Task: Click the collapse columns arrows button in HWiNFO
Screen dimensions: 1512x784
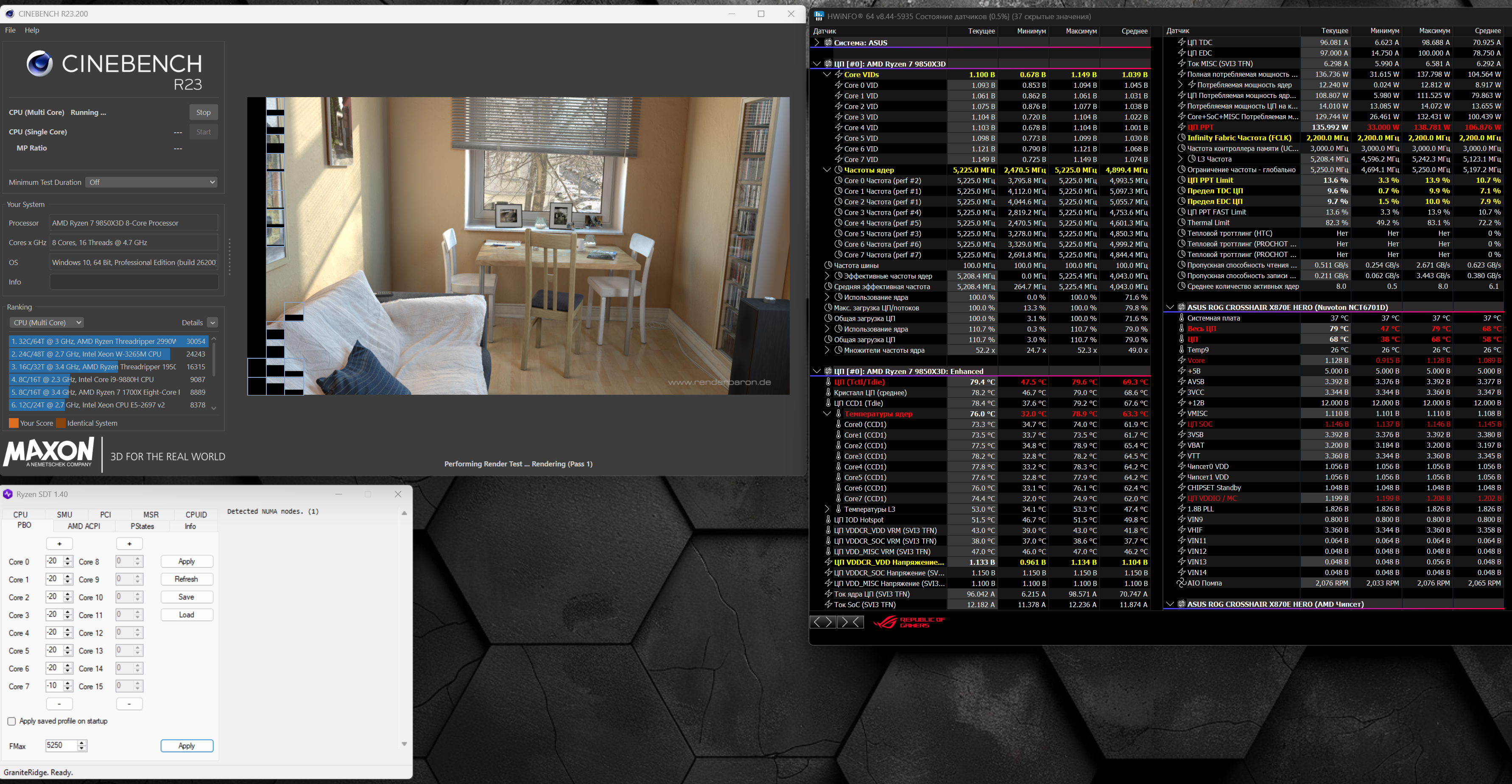Action: [850, 622]
